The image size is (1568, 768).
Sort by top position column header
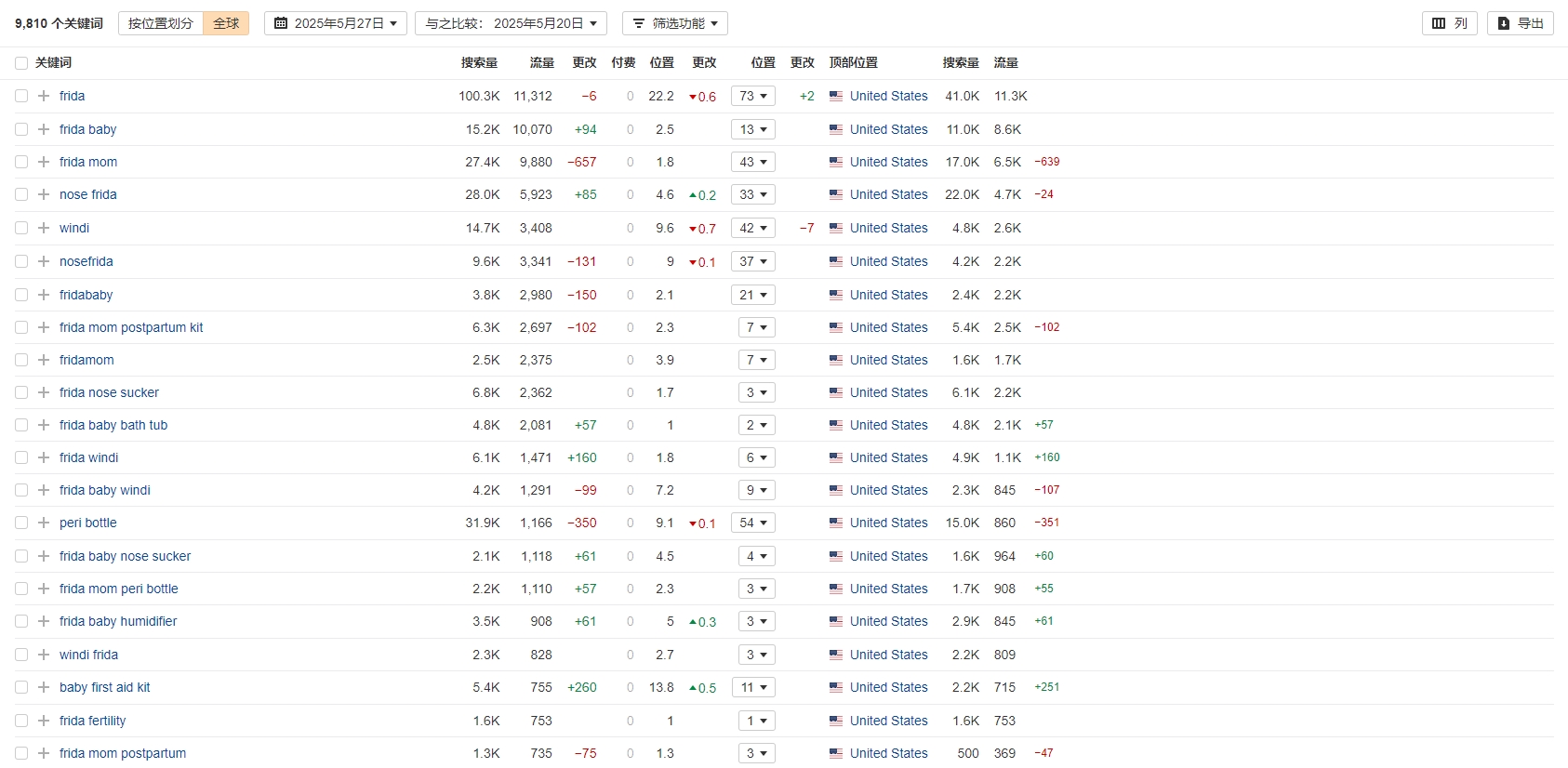(x=853, y=63)
